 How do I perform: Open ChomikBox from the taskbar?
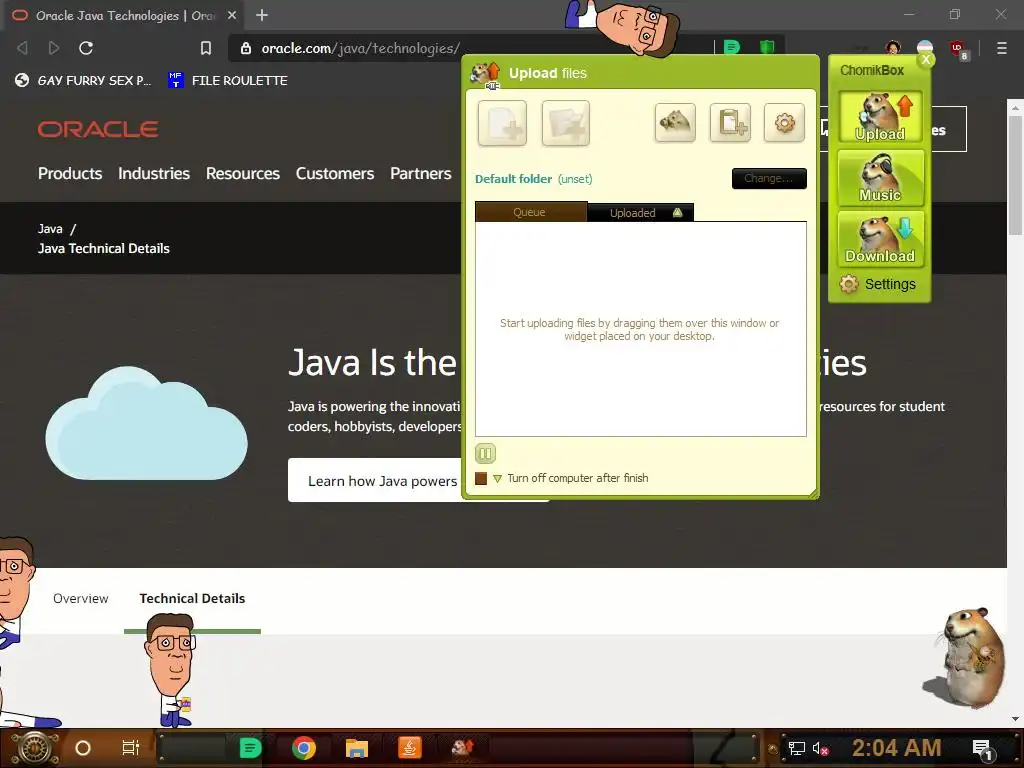coord(463,748)
